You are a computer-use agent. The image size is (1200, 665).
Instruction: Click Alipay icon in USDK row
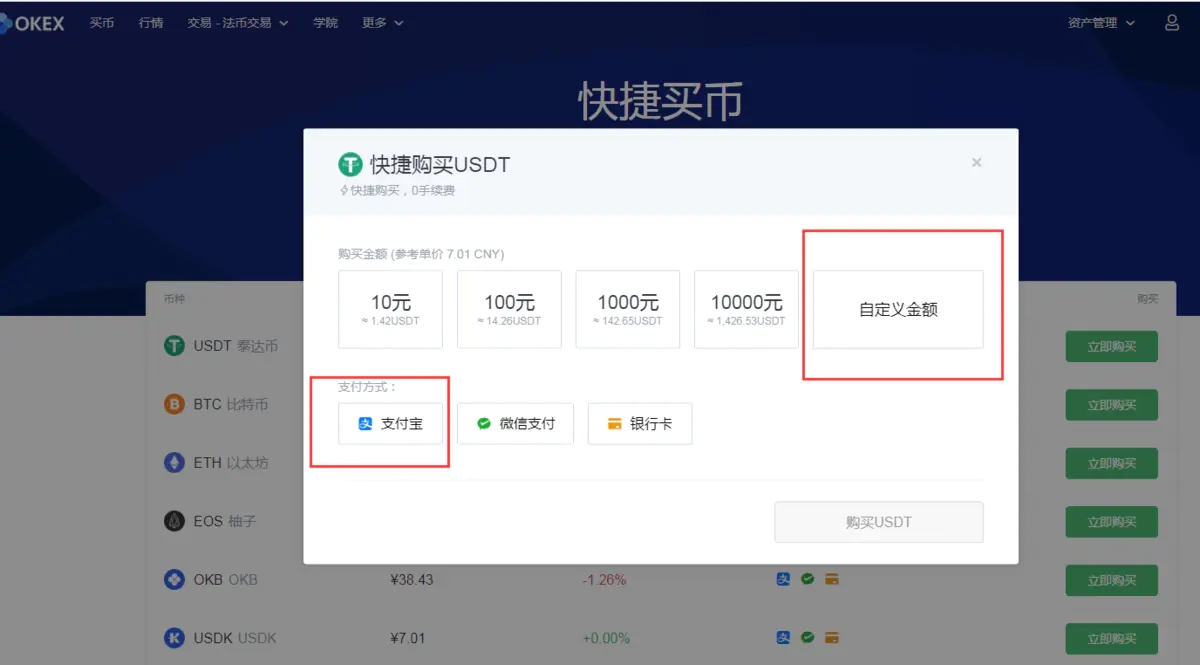(x=784, y=637)
